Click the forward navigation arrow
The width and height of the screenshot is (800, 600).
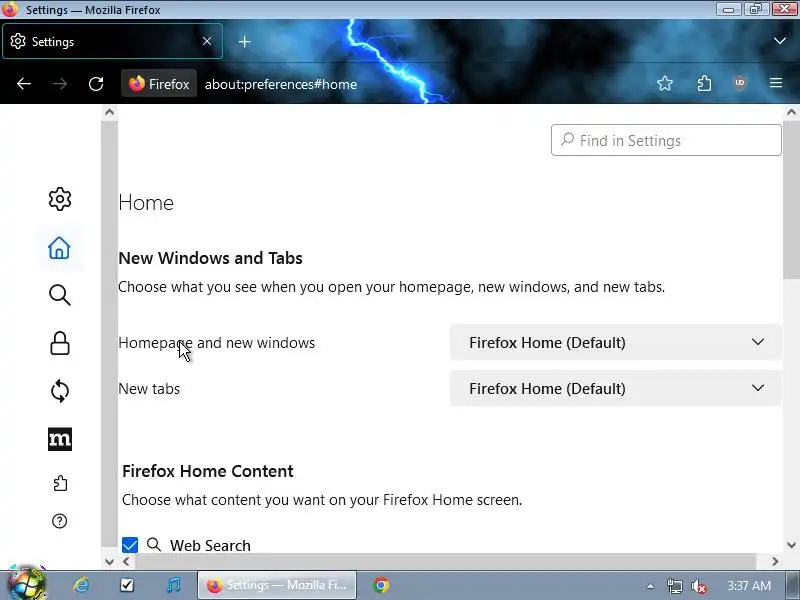click(x=60, y=84)
